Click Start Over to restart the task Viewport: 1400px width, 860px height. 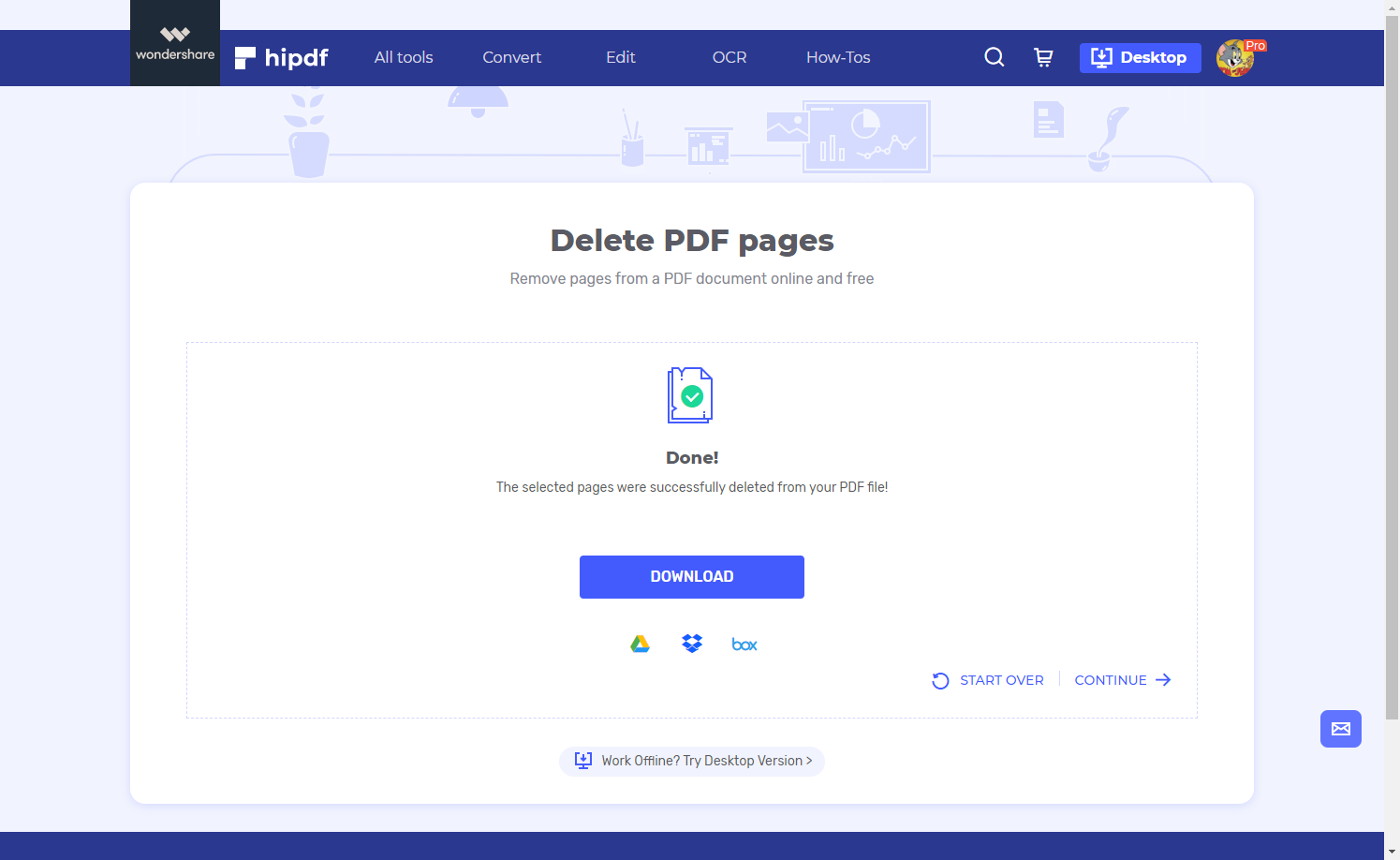click(x=1001, y=680)
